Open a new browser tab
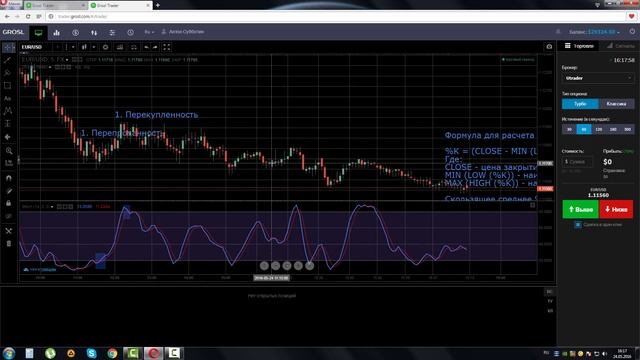Image resolution: width=640 pixels, height=360 pixels. tap(158, 5)
